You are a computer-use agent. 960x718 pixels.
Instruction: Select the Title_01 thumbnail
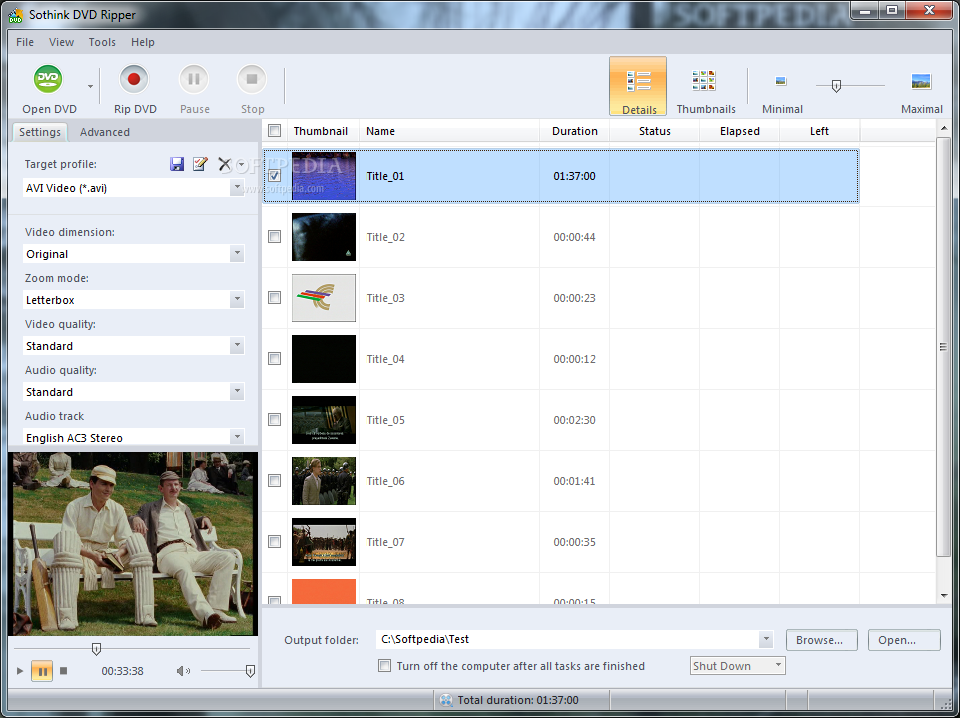click(x=324, y=176)
